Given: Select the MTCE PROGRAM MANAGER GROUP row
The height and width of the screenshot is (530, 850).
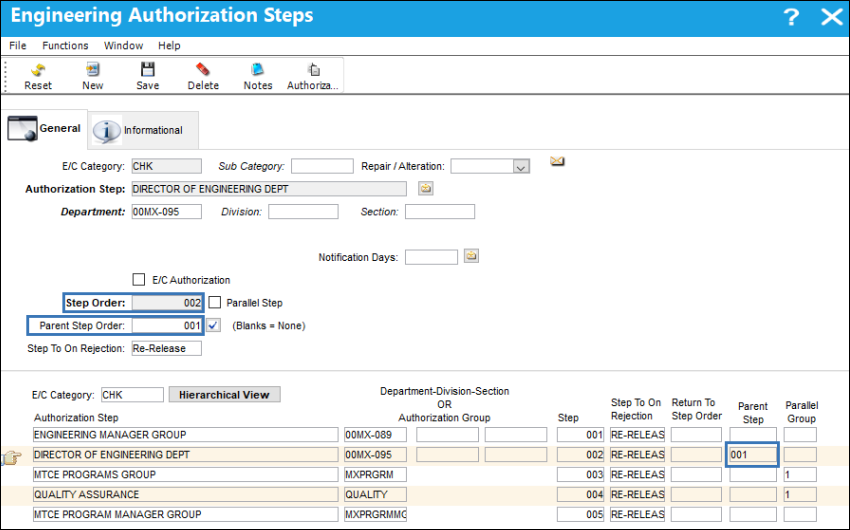Looking at the screenshot, I should click(x=185, y=514).
